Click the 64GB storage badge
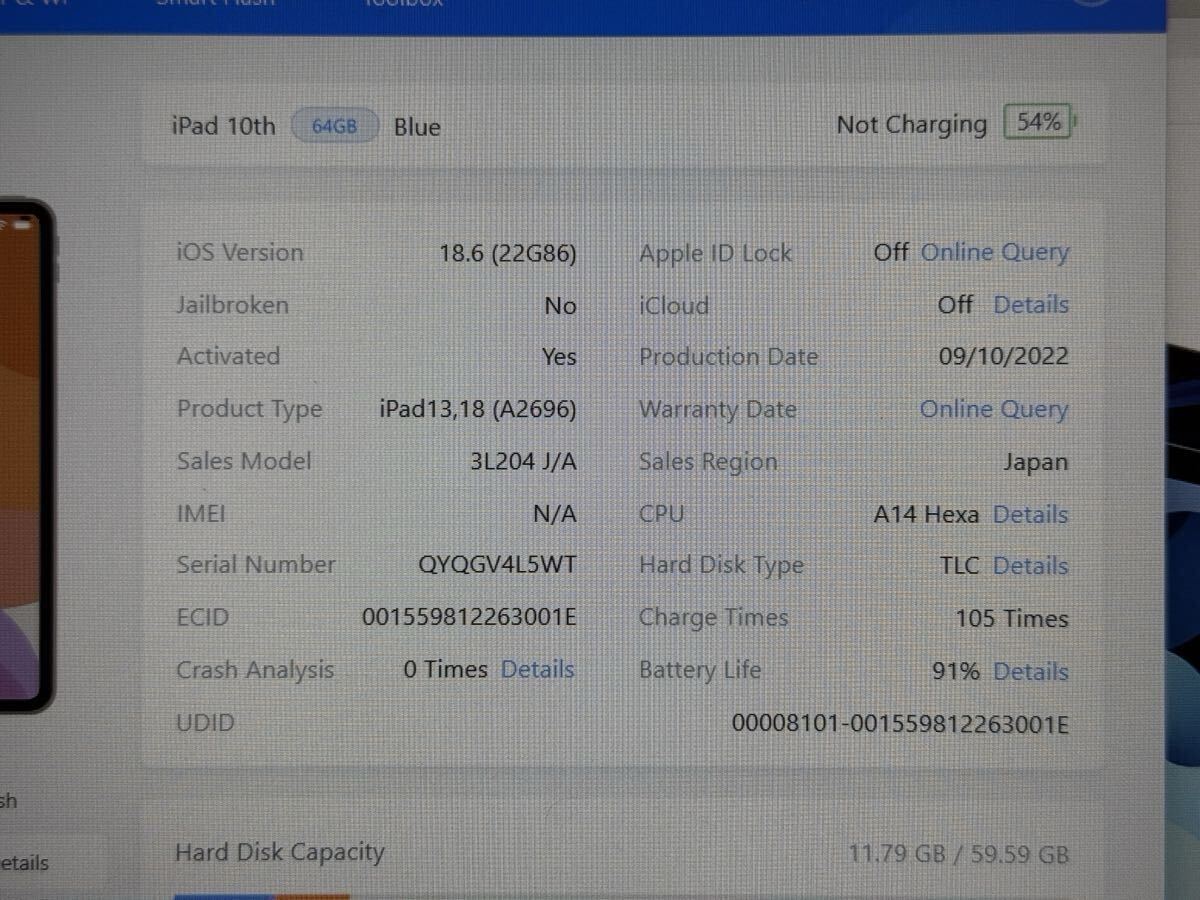1200x900 pixels. (334, 127)
